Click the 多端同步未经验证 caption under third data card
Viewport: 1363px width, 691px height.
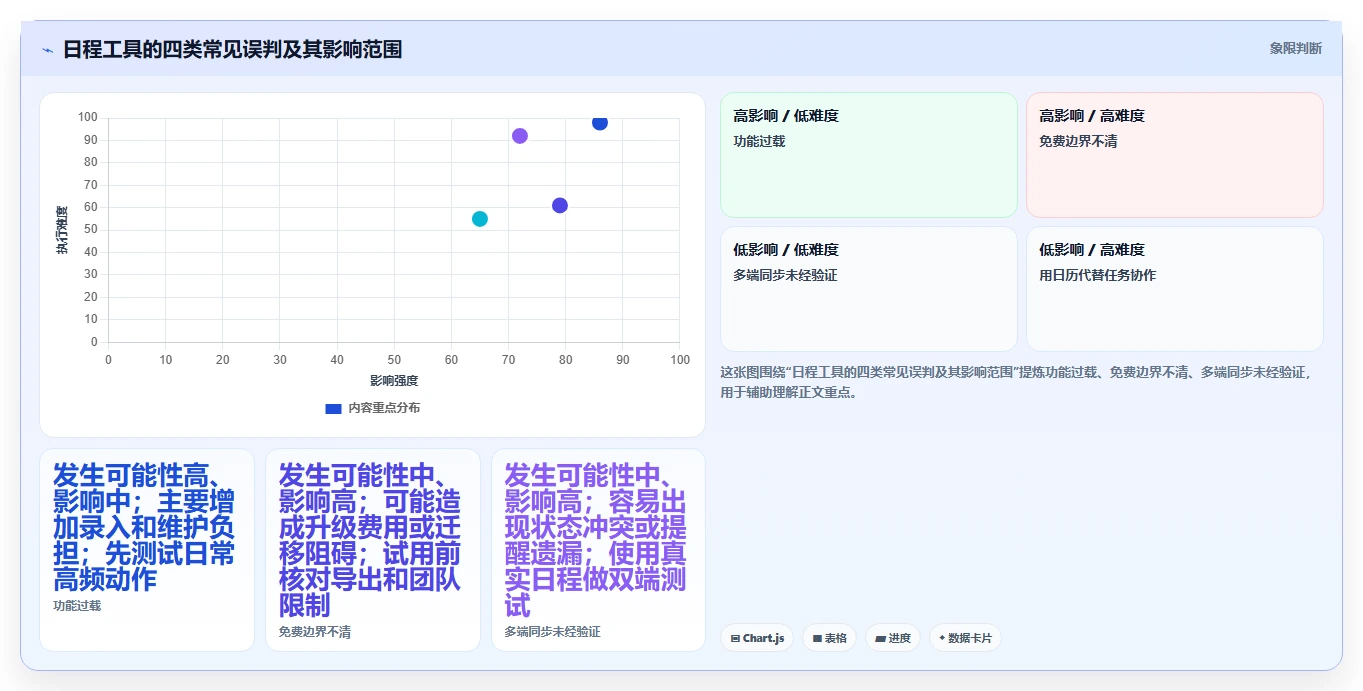click(553, 631)
